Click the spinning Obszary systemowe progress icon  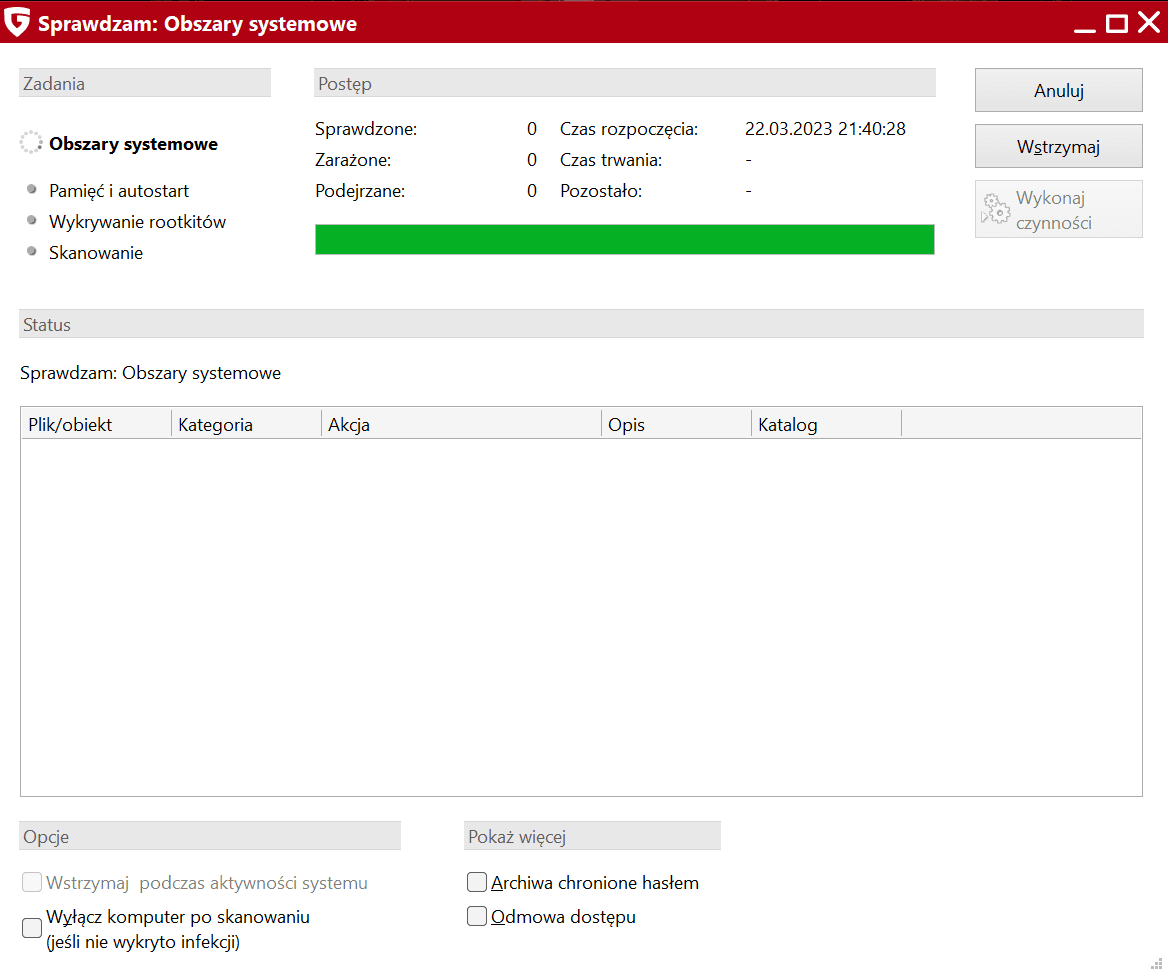pos(31,143)
